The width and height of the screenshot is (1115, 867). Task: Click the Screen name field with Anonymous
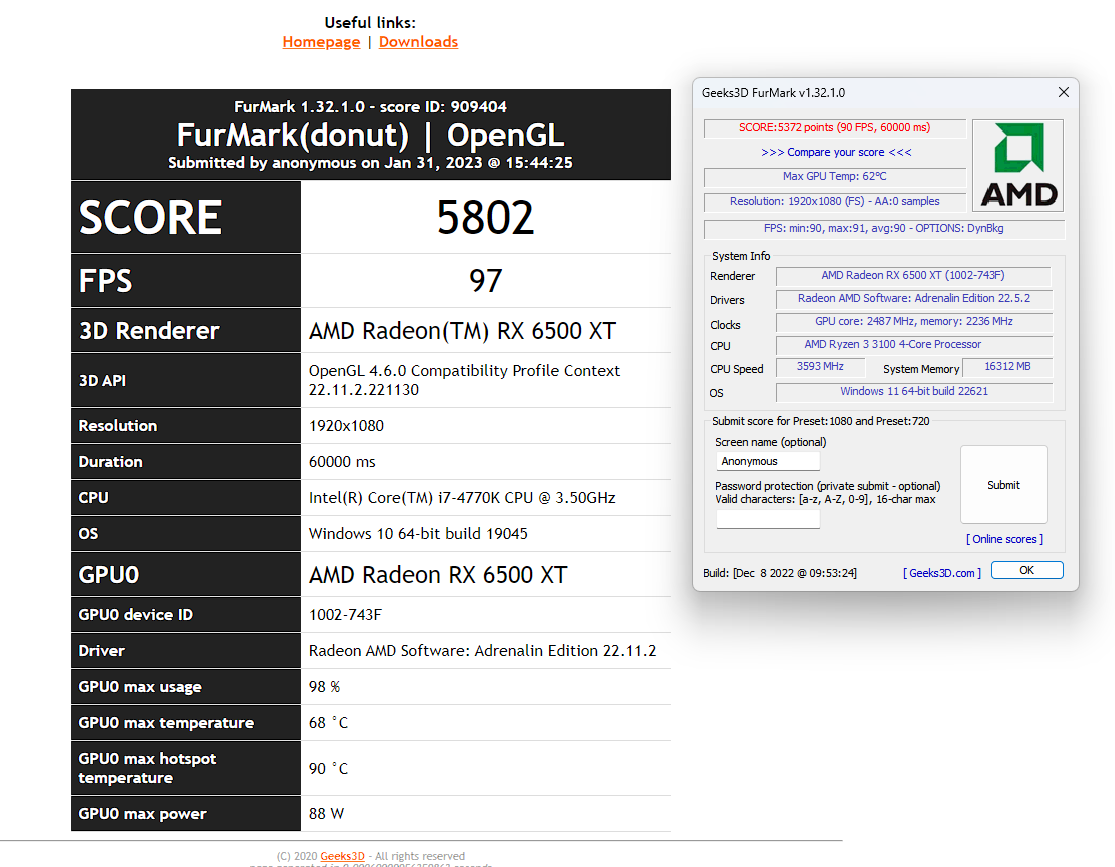768,462
